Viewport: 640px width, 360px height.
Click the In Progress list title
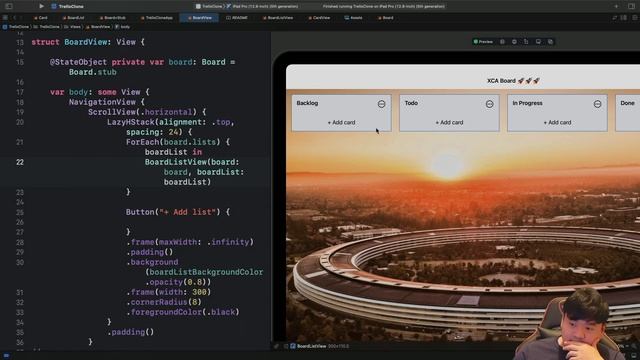[x=527, y=103]
